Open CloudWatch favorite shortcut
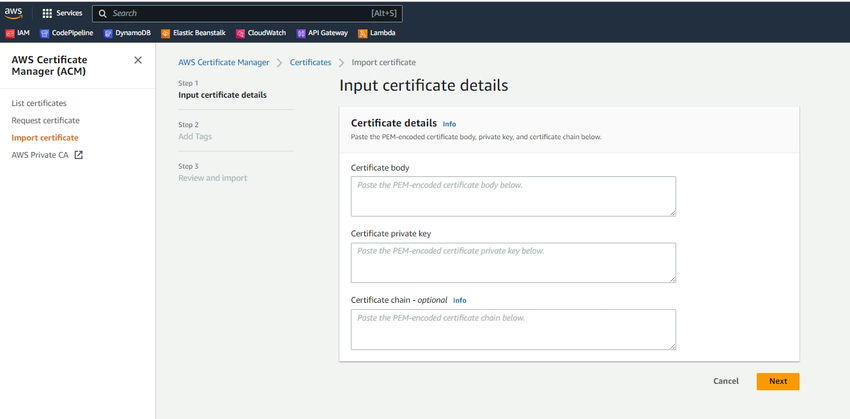The height and width of the screenshot is (419, 850). pos(260,32)
